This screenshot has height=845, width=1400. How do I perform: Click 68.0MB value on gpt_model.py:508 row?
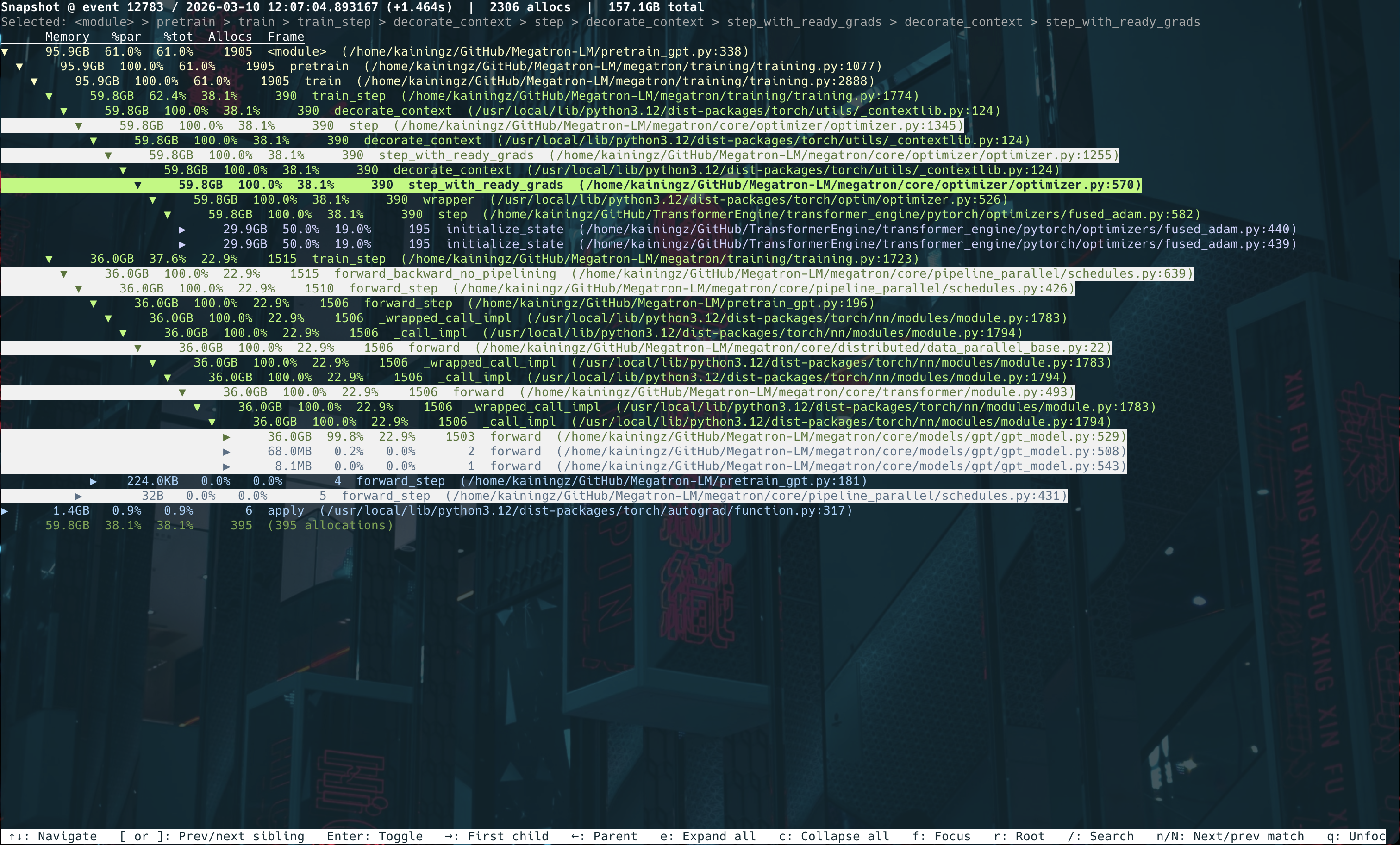(290, 452)
